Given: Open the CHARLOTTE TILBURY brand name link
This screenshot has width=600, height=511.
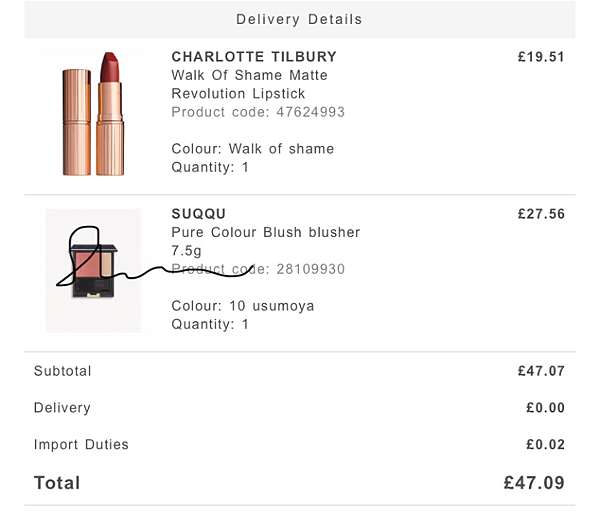Looking at the screenshot, I should click(254, 57).
